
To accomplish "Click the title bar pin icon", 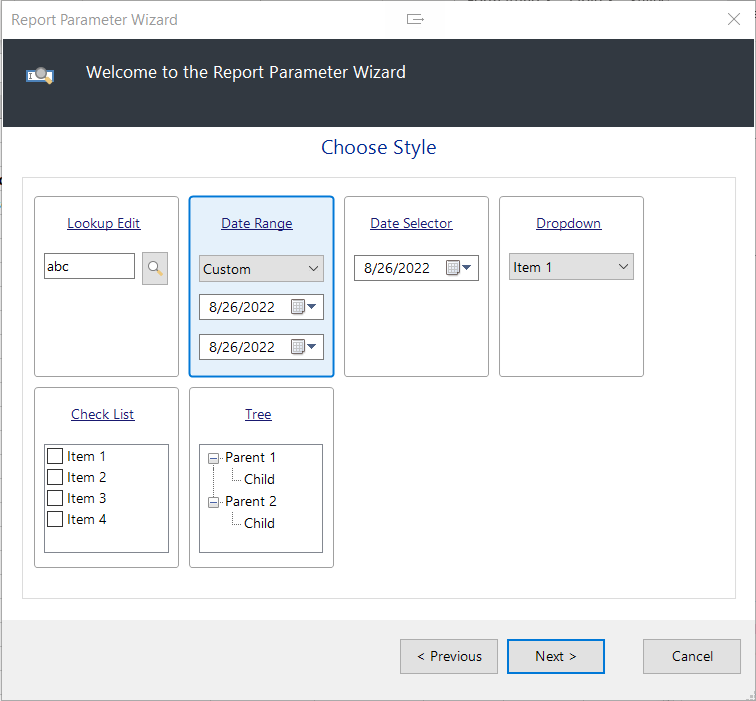I will tap(415, 19).
